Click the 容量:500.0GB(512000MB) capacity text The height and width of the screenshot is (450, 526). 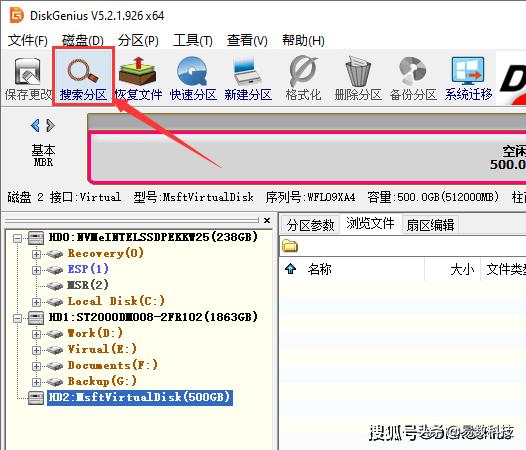pos(433,197)
